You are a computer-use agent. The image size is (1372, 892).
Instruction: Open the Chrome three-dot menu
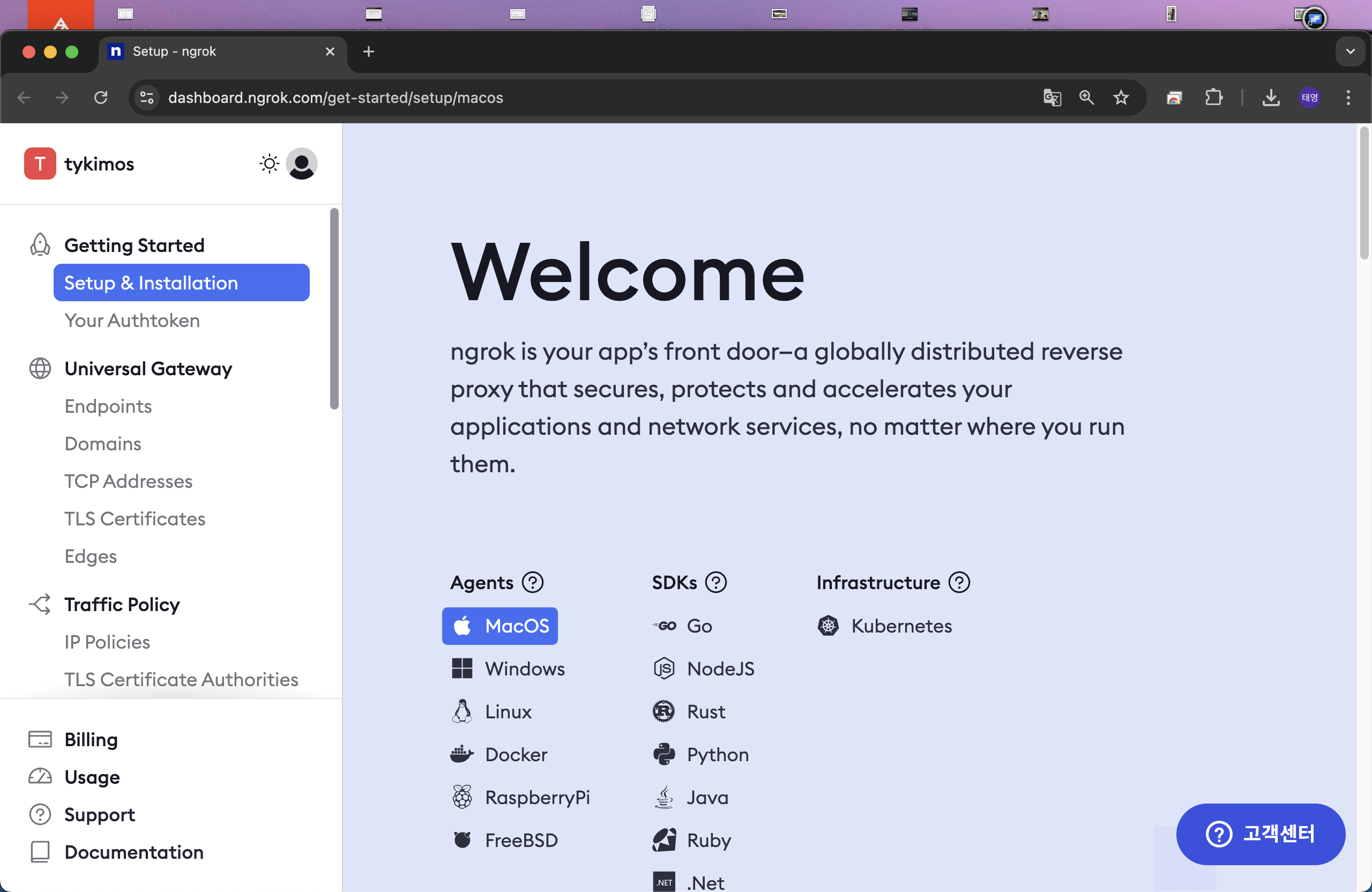1348,98
